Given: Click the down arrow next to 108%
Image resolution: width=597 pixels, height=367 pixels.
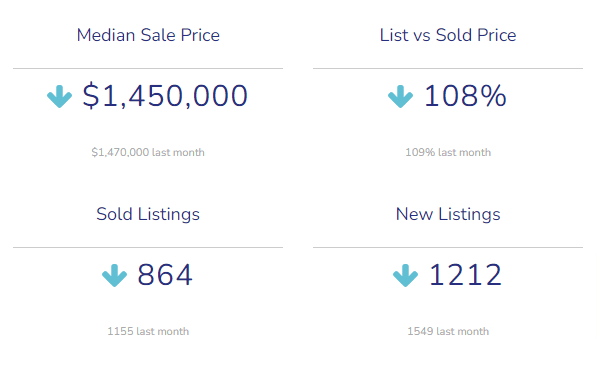Looking at the screenshot, I should coord(400,97).
